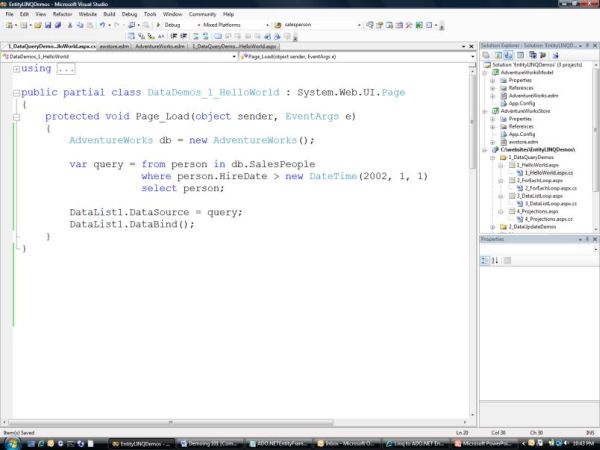Select Categorized view in Properties panel
Screen dimensions: 600x450
point(485,261)
